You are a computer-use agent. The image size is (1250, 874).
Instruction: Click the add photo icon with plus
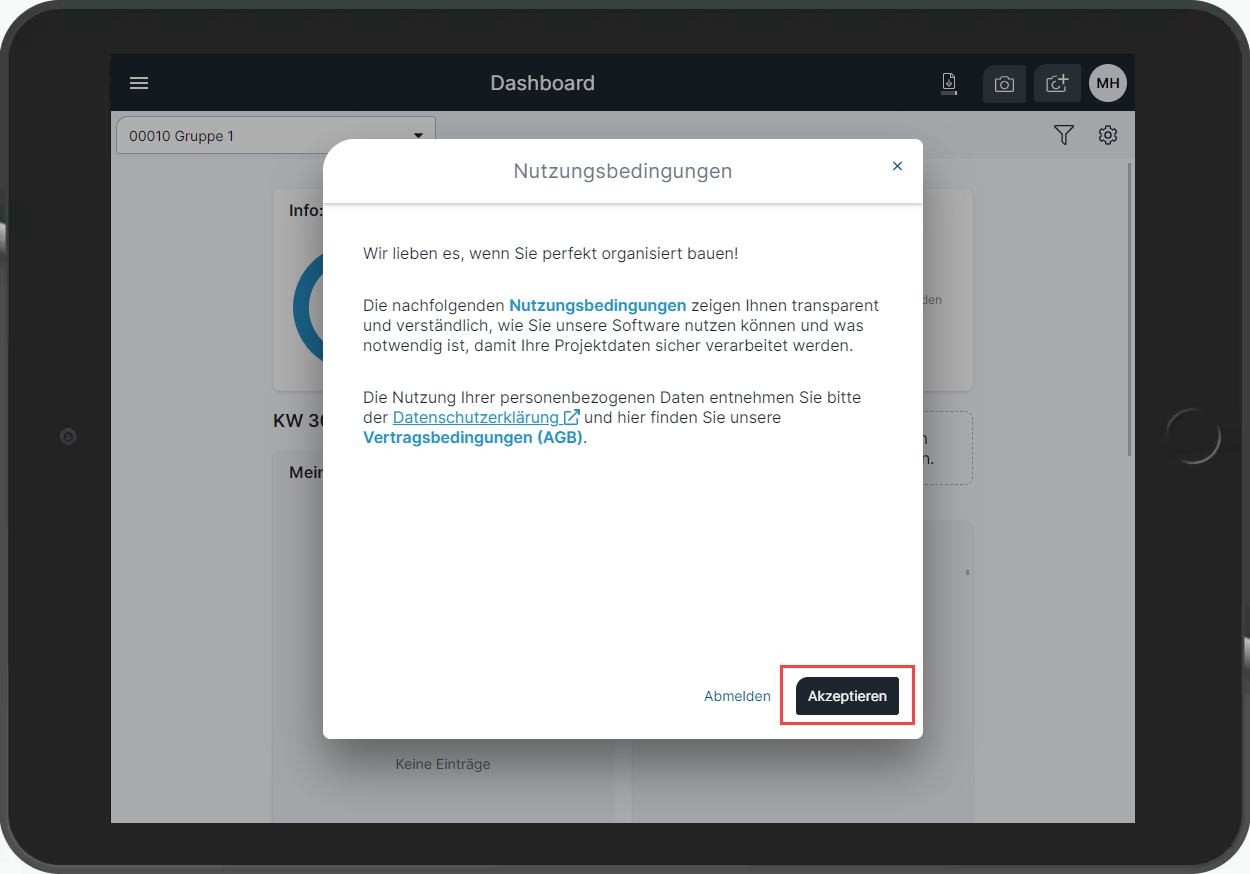tap(1057, 84)
